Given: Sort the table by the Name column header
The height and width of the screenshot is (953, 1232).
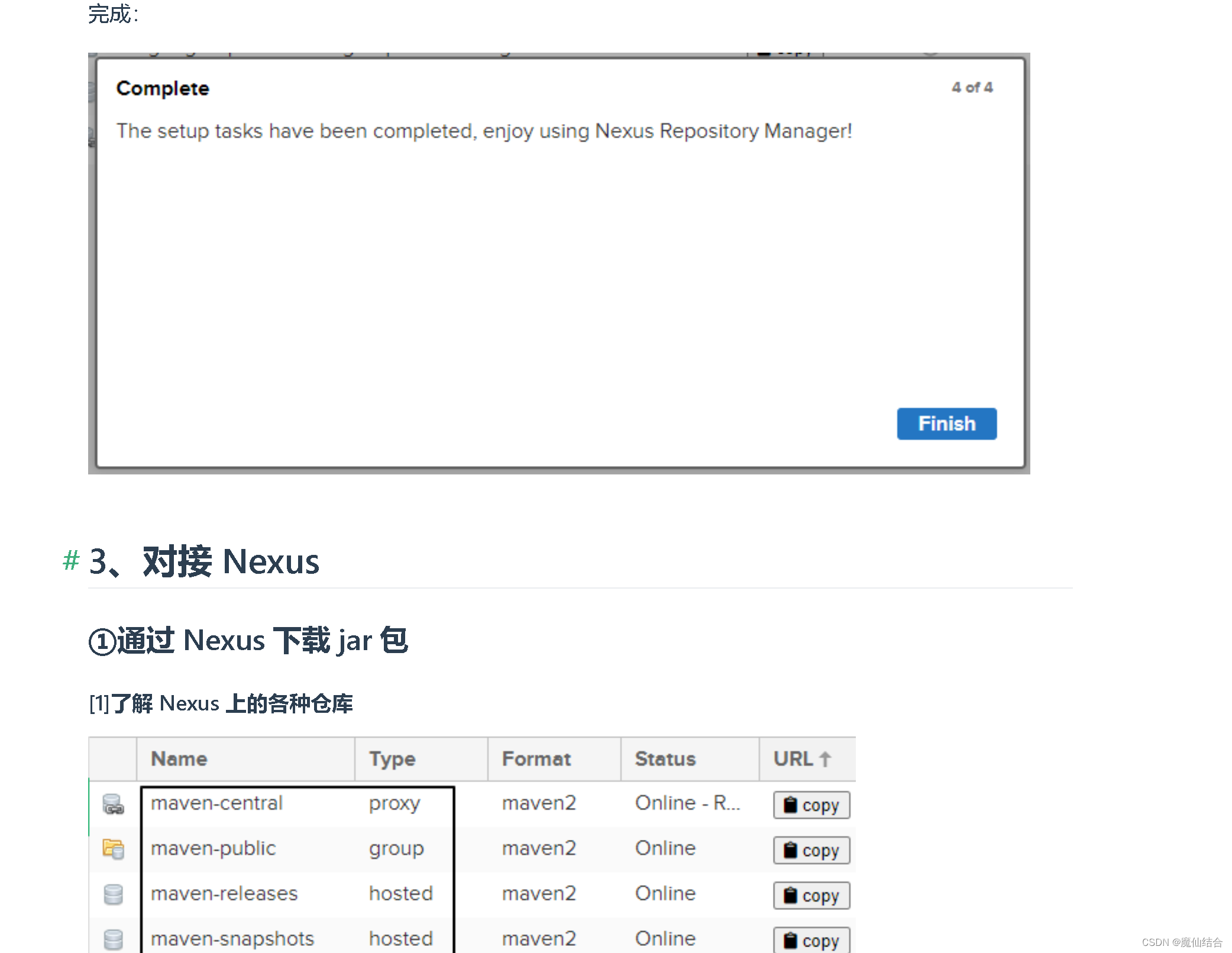Looking at the screenshot, I should [245, 759].
